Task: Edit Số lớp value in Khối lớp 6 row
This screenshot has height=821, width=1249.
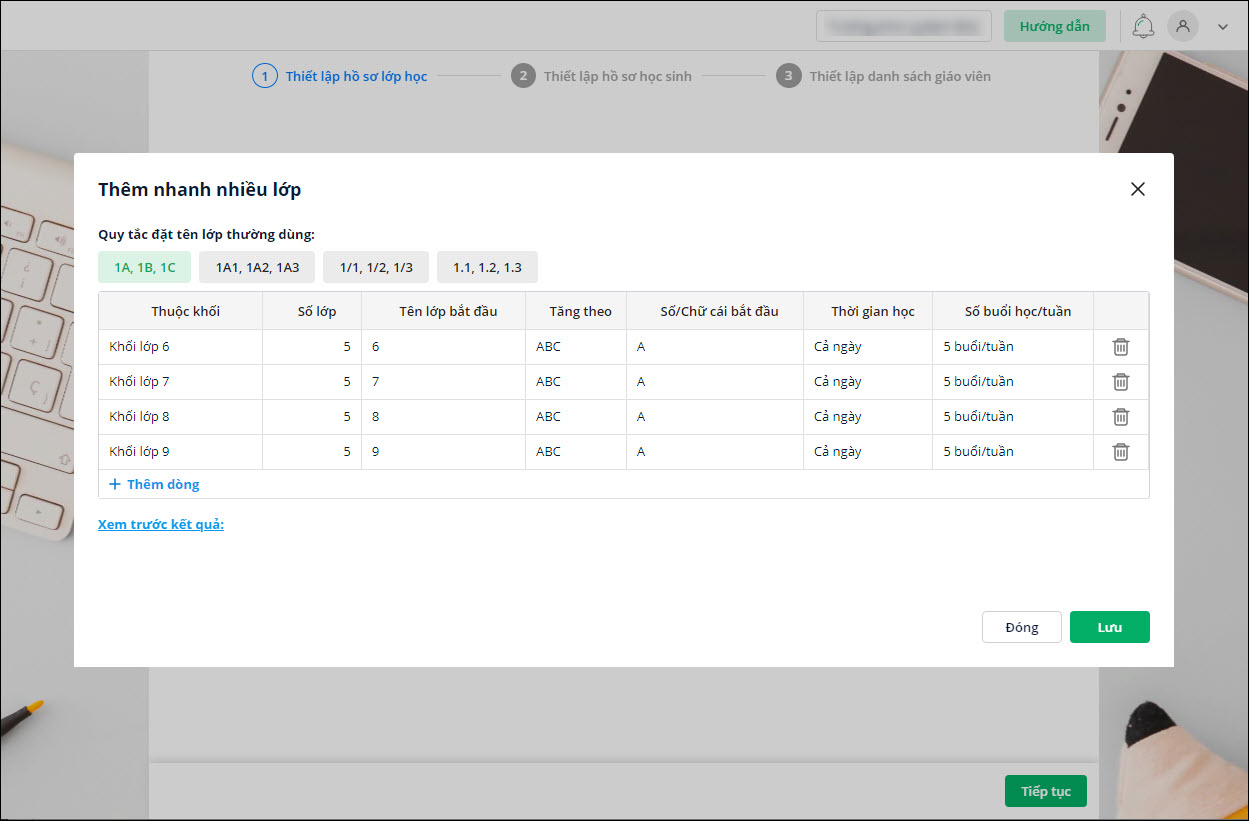Action: point(312,347)
